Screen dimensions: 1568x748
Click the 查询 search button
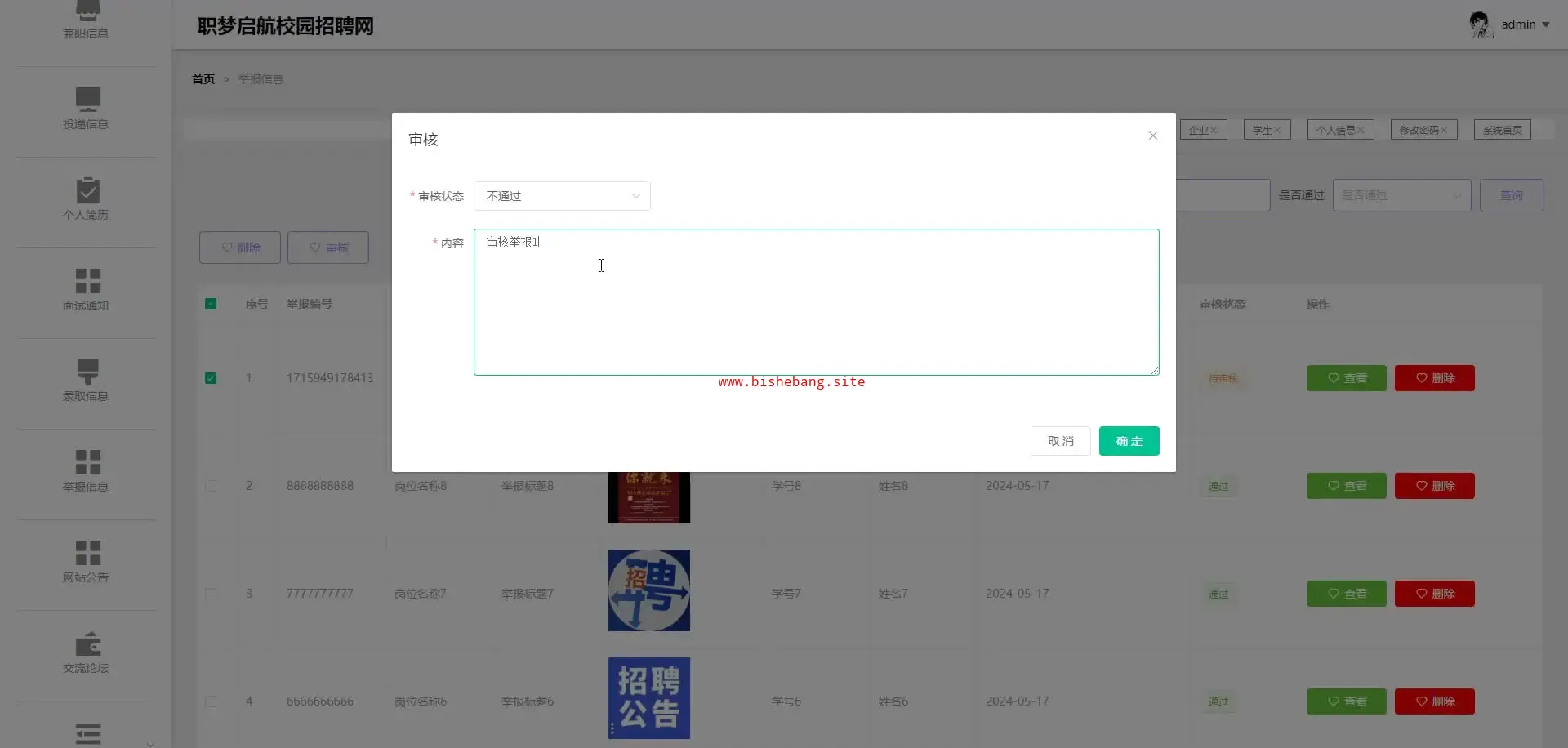coord(1511,195)
